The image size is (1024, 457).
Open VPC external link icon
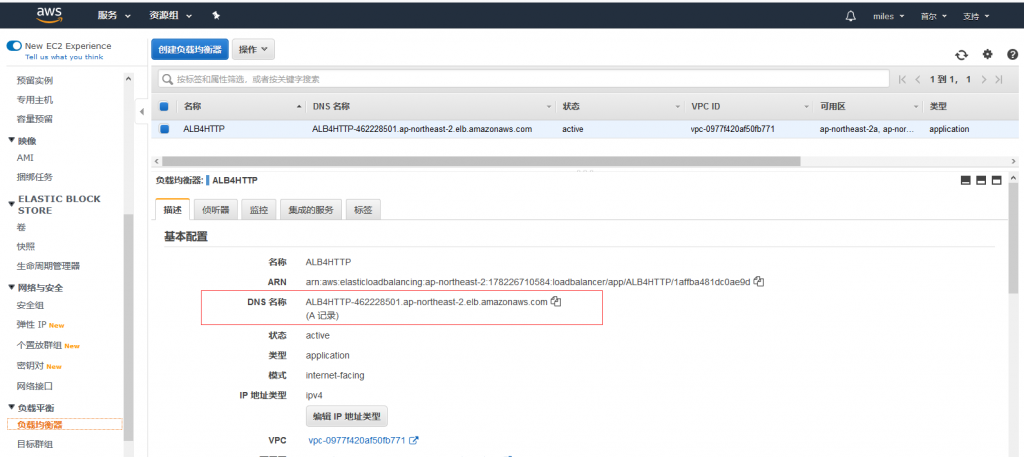(413, 441)
